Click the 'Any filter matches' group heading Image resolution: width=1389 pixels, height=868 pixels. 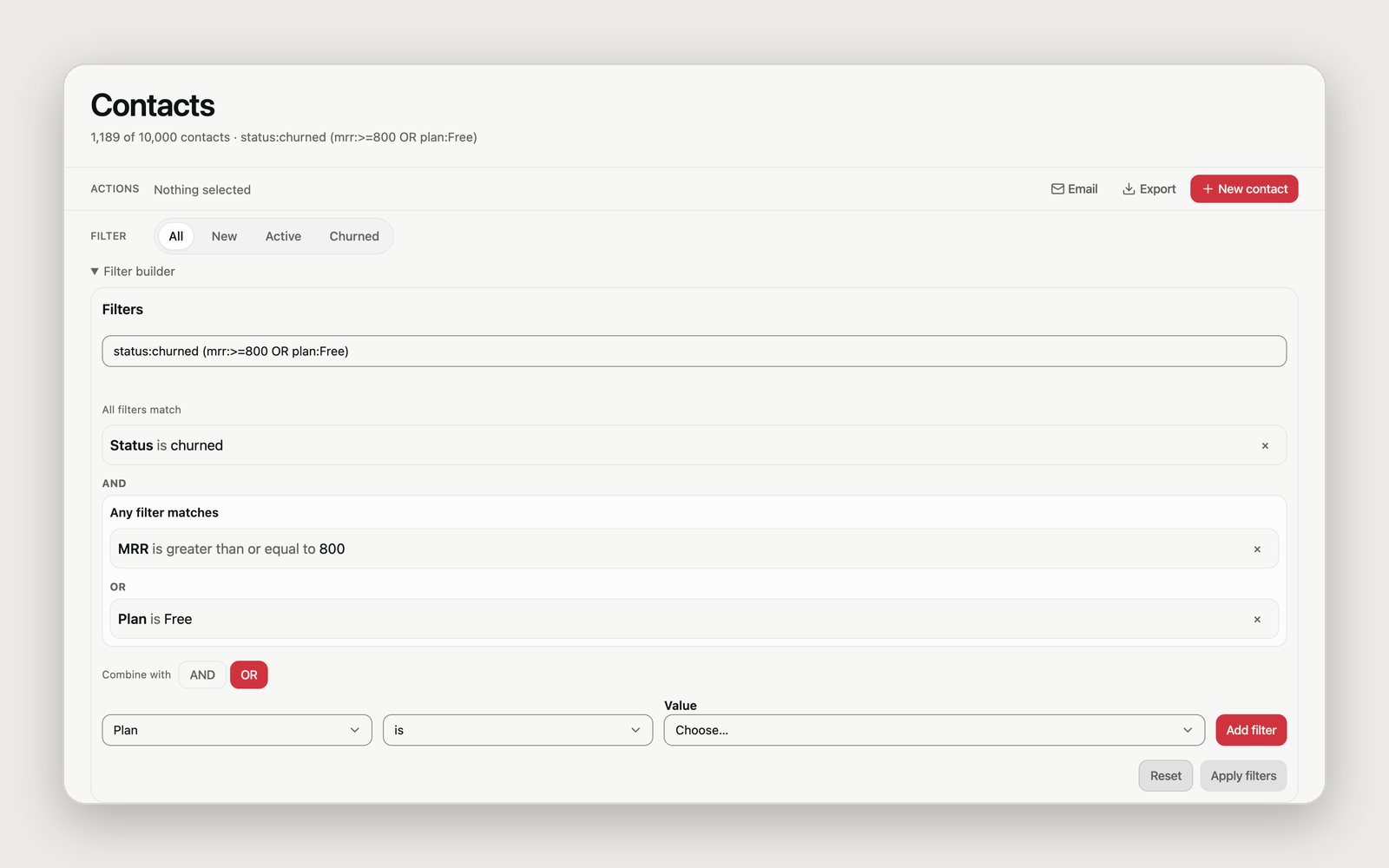pyautogui.click(x=164, y=513)
